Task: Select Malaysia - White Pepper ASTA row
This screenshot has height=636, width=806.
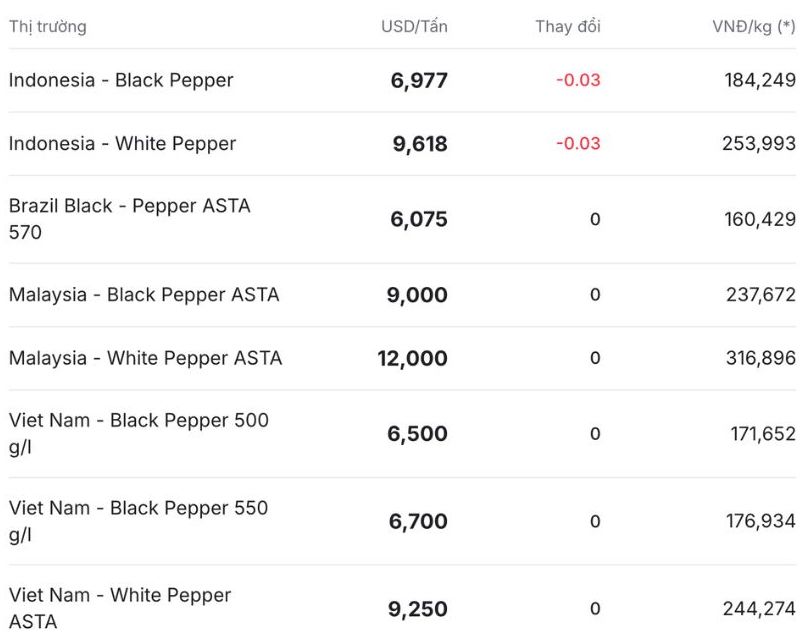Action: tap(145, 358)
